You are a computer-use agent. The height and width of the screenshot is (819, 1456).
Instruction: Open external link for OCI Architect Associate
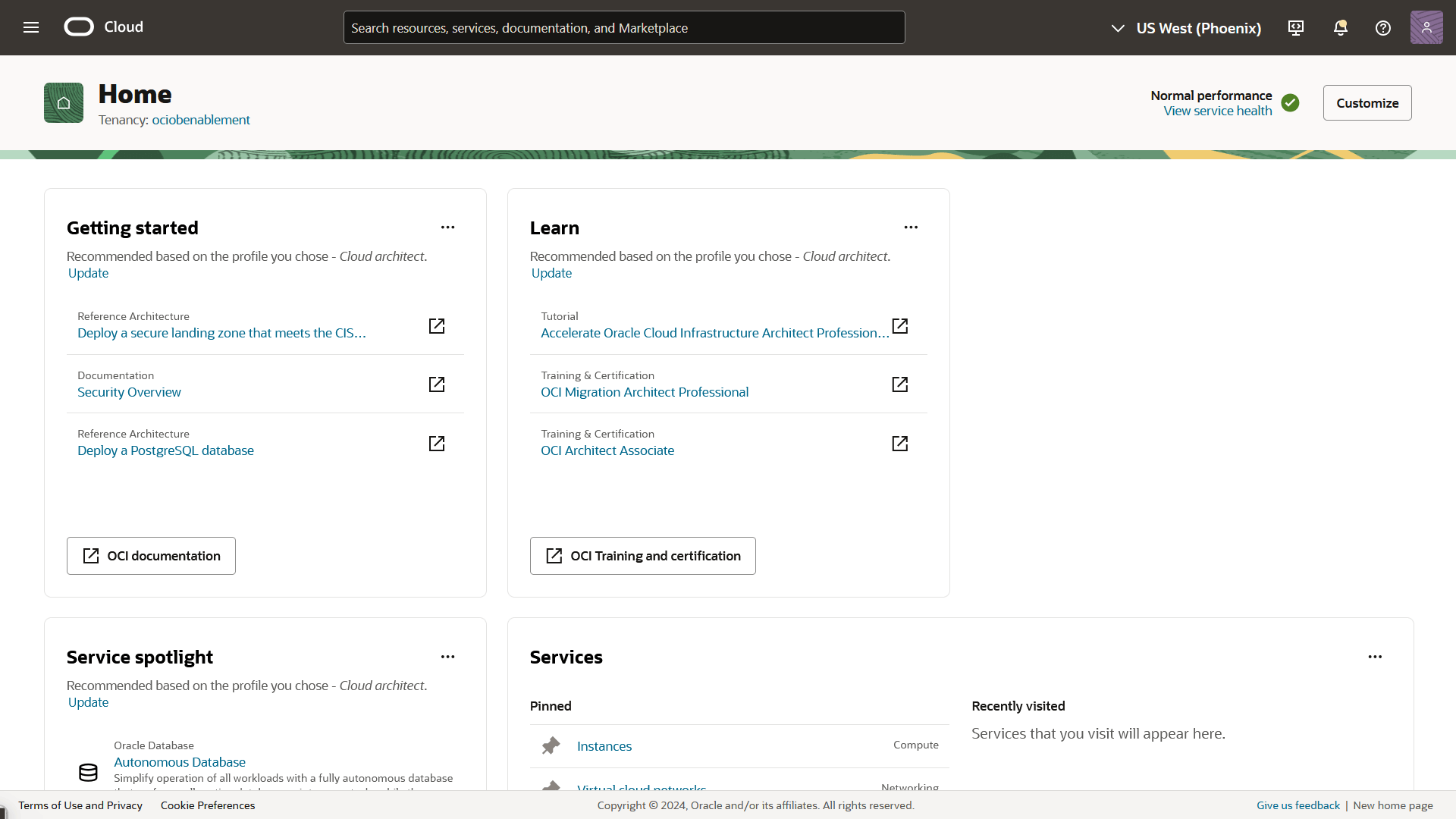point(899,444)
